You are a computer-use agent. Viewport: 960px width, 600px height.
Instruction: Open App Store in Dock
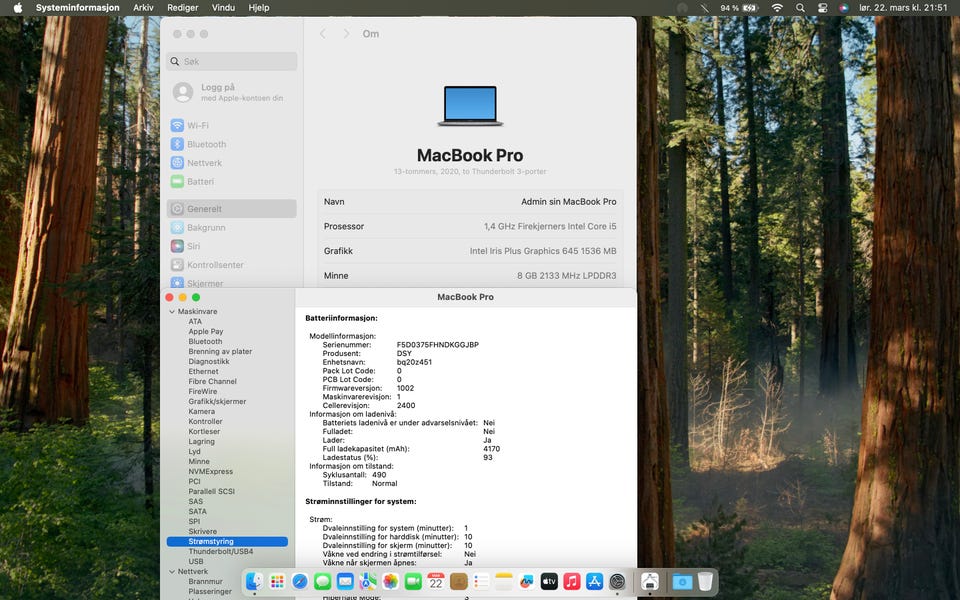click(594, 581)
